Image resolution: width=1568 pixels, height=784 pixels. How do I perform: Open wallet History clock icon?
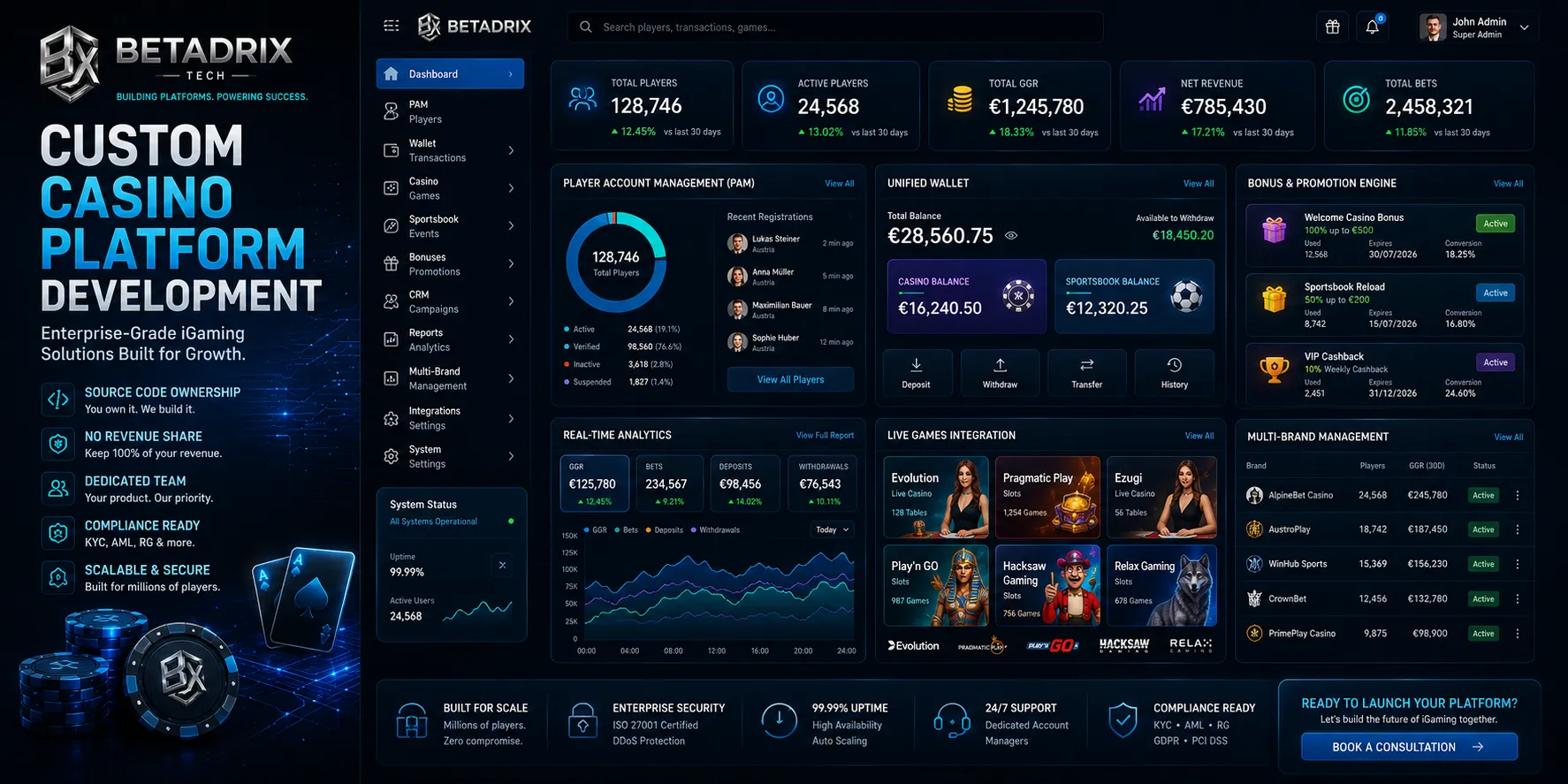click(1175, 364)
